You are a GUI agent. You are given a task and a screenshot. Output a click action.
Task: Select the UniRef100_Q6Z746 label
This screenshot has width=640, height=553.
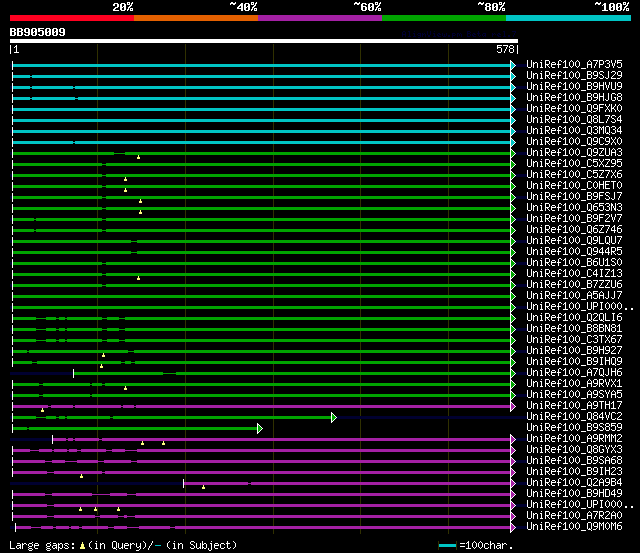click(x=574, y=230)
